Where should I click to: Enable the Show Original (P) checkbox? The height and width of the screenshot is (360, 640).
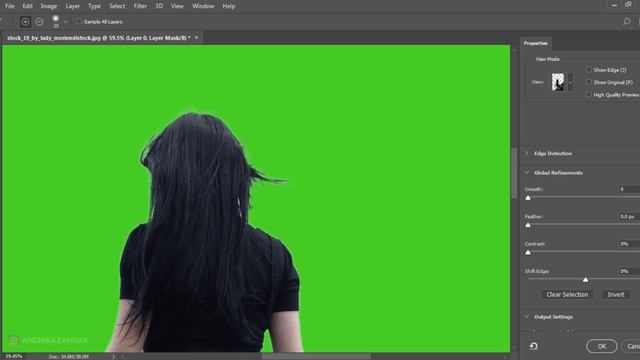tap(589, 82)
